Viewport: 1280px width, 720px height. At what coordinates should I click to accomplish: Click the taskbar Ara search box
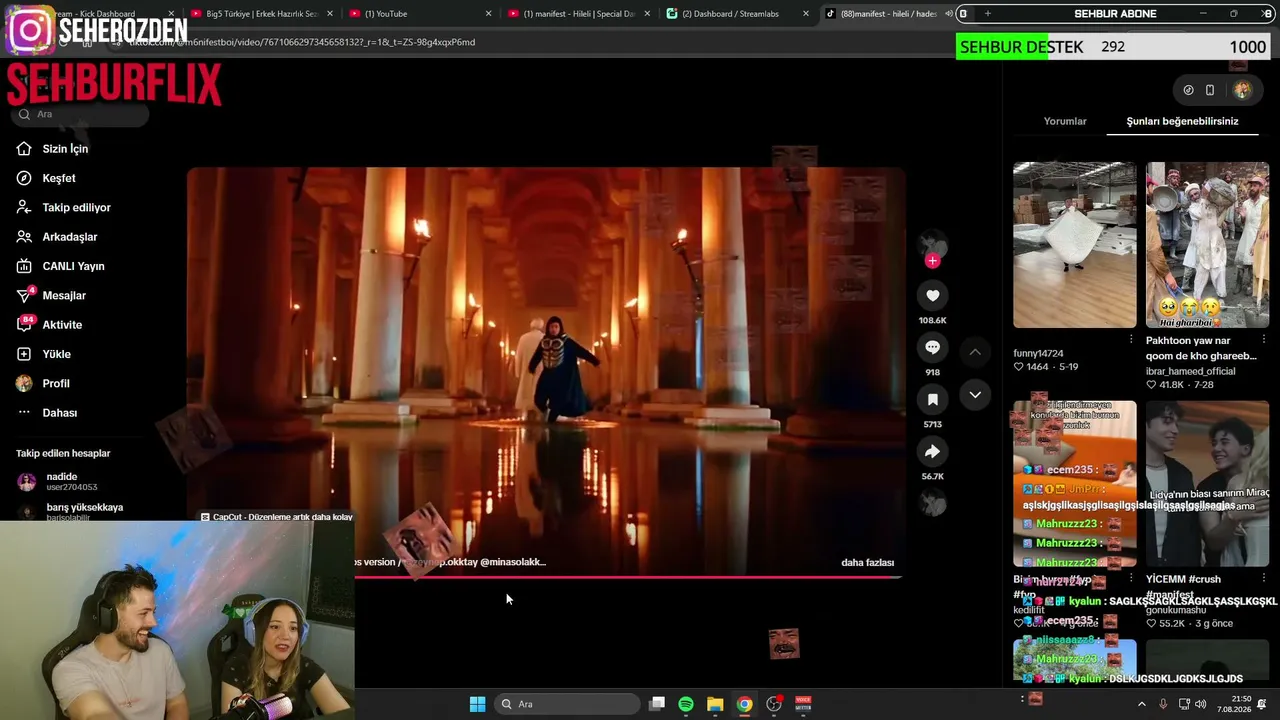[567, 704]
